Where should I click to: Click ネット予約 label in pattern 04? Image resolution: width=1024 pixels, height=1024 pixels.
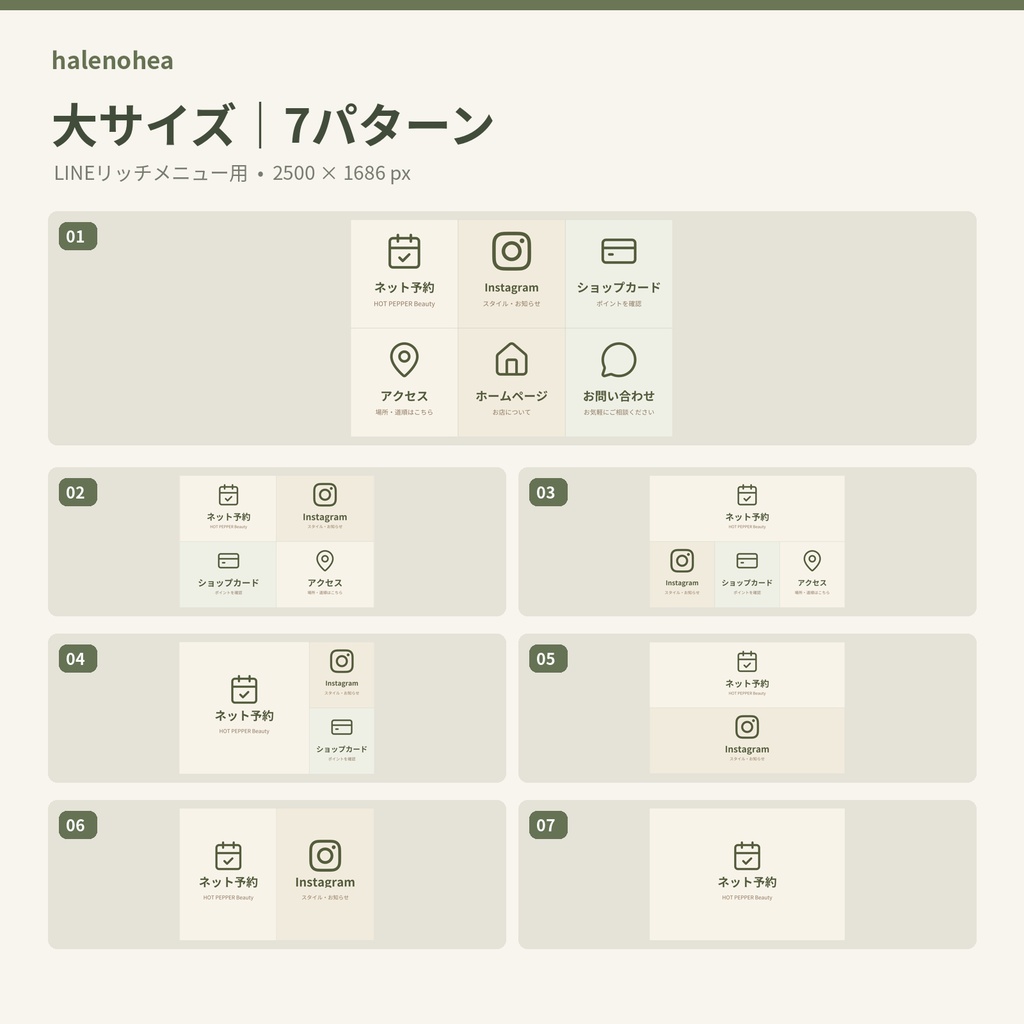(244, 716)
